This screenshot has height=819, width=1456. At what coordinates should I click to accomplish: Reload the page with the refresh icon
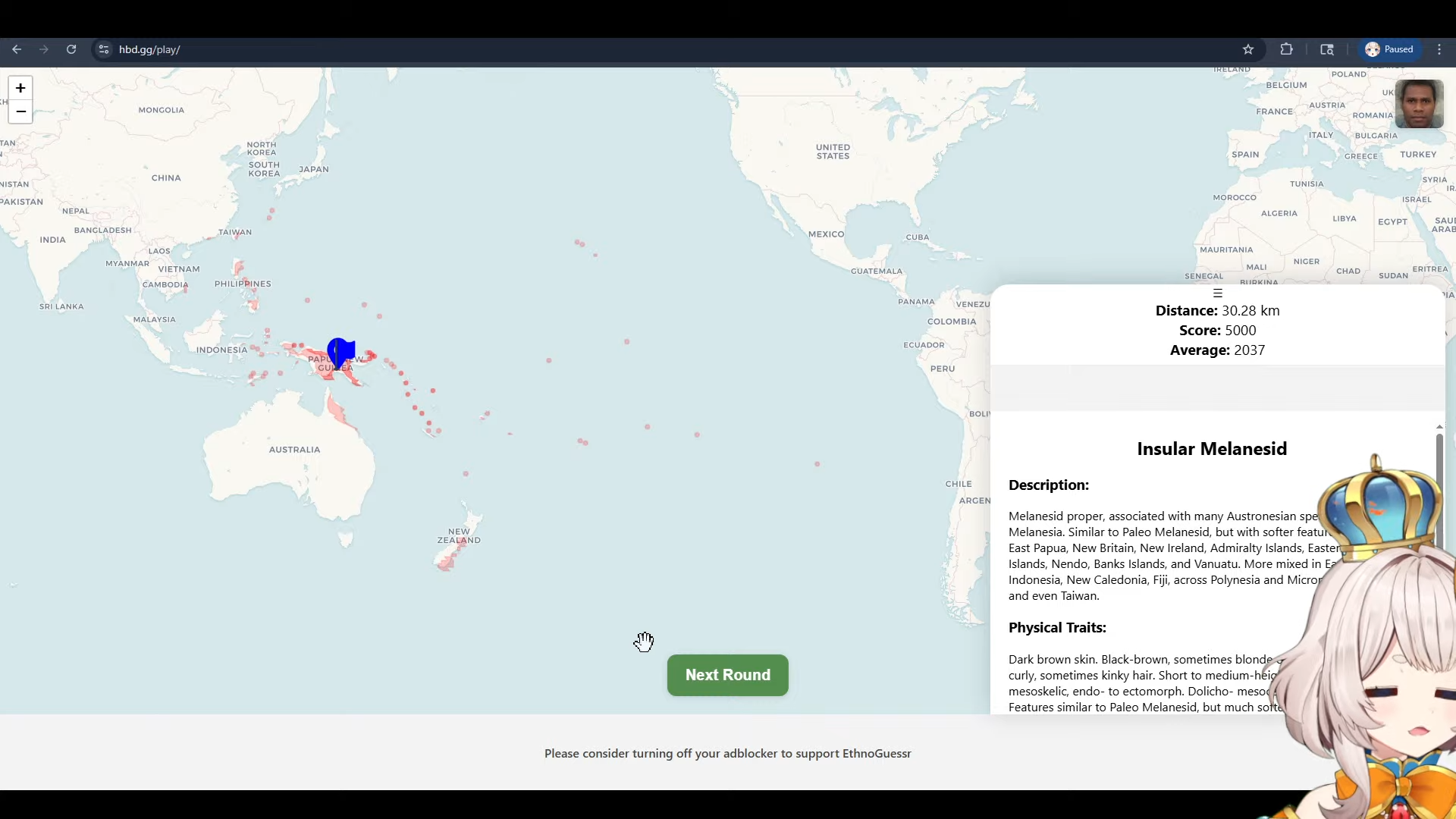pyautogui.click(x=71, y=49)
